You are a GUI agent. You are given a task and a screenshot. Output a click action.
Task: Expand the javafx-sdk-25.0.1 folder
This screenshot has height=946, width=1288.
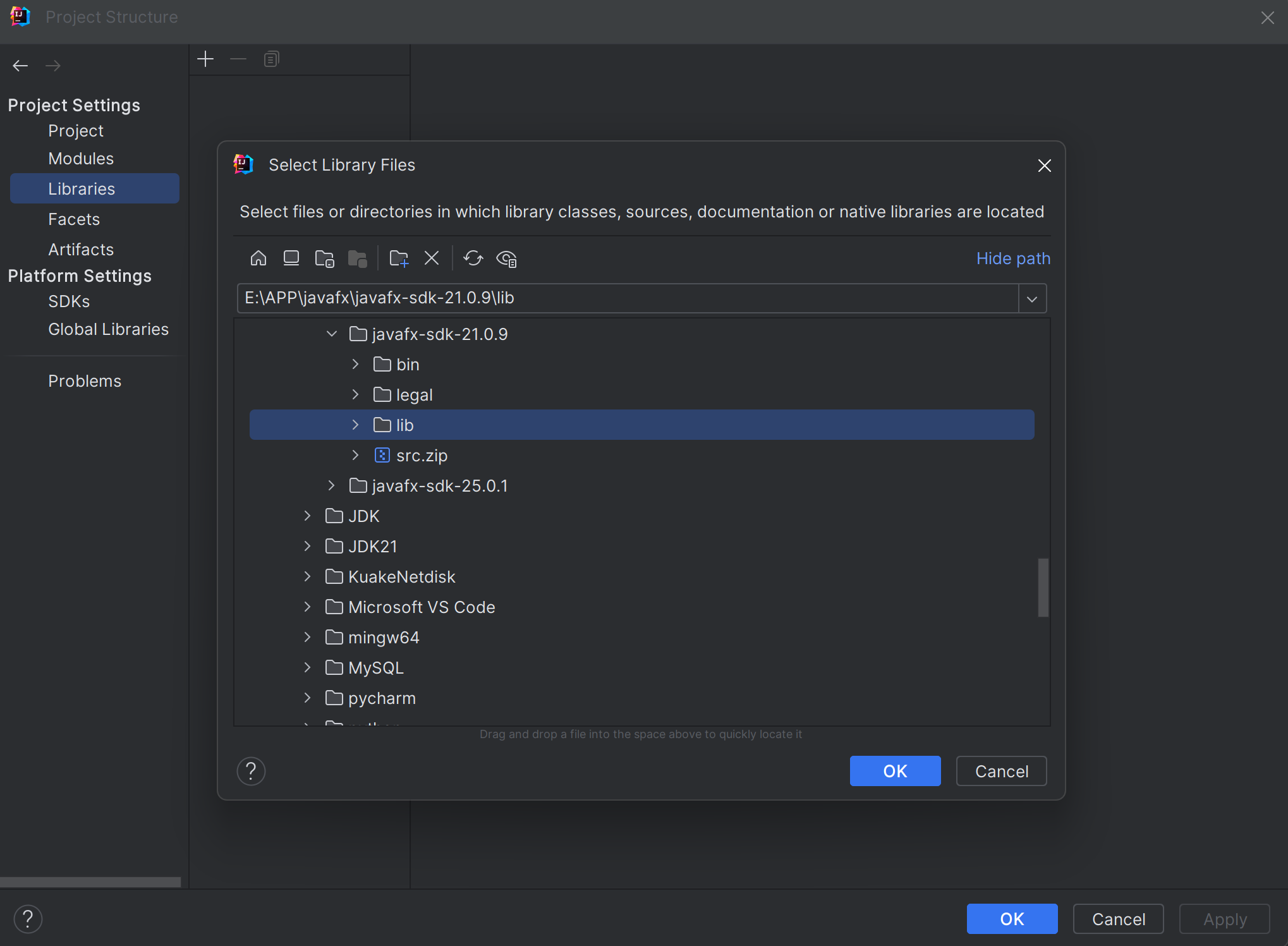[x=332, y=485]
